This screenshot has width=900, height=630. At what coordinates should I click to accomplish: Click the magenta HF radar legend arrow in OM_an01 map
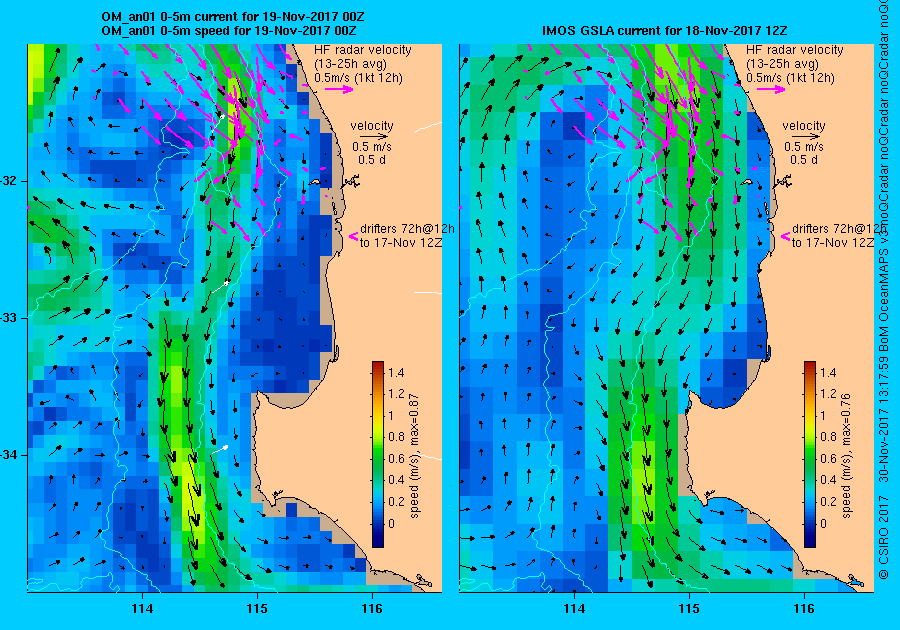coord(339,89)
